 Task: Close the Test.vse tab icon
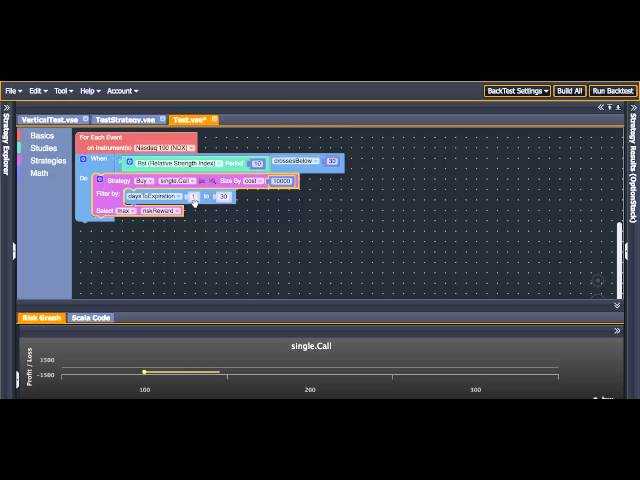[214, 119]
